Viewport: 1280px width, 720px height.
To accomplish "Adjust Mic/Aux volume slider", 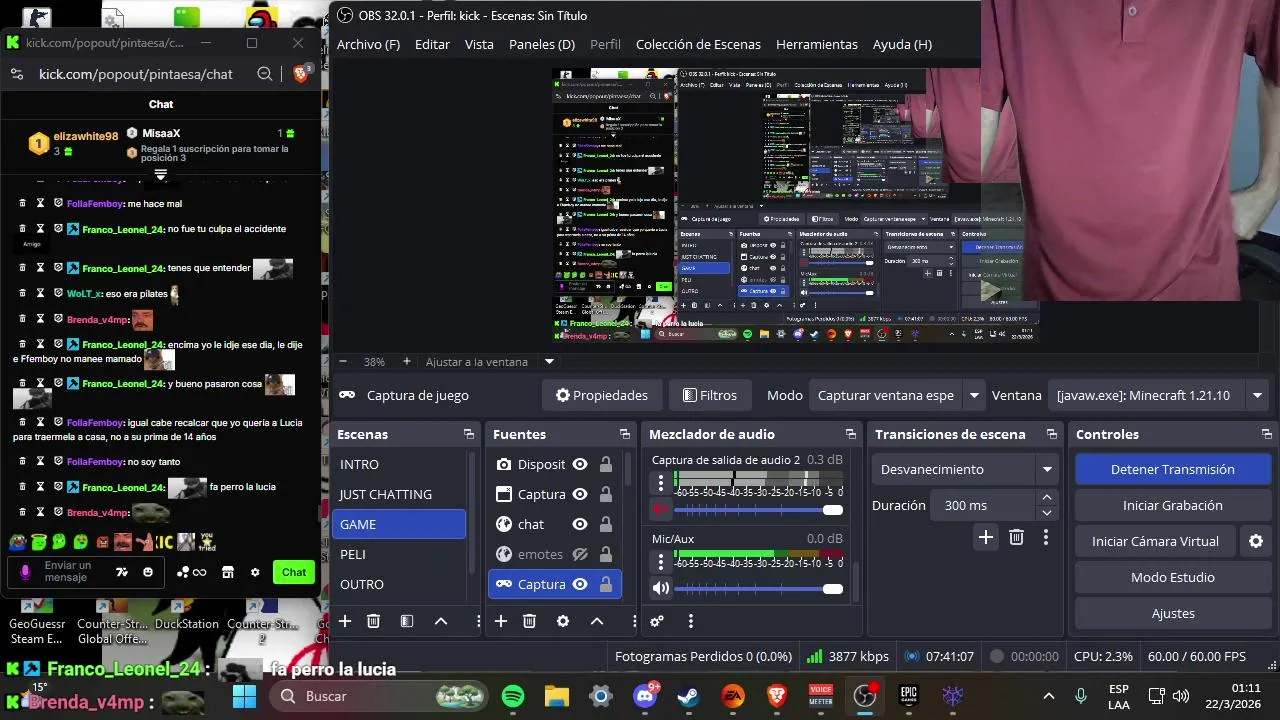I will click(x=759, y=589).
